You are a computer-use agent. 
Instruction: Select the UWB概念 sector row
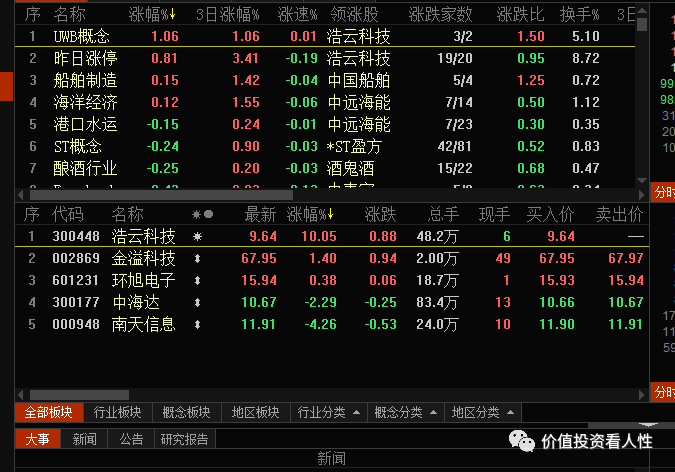(x=325, y=36)
